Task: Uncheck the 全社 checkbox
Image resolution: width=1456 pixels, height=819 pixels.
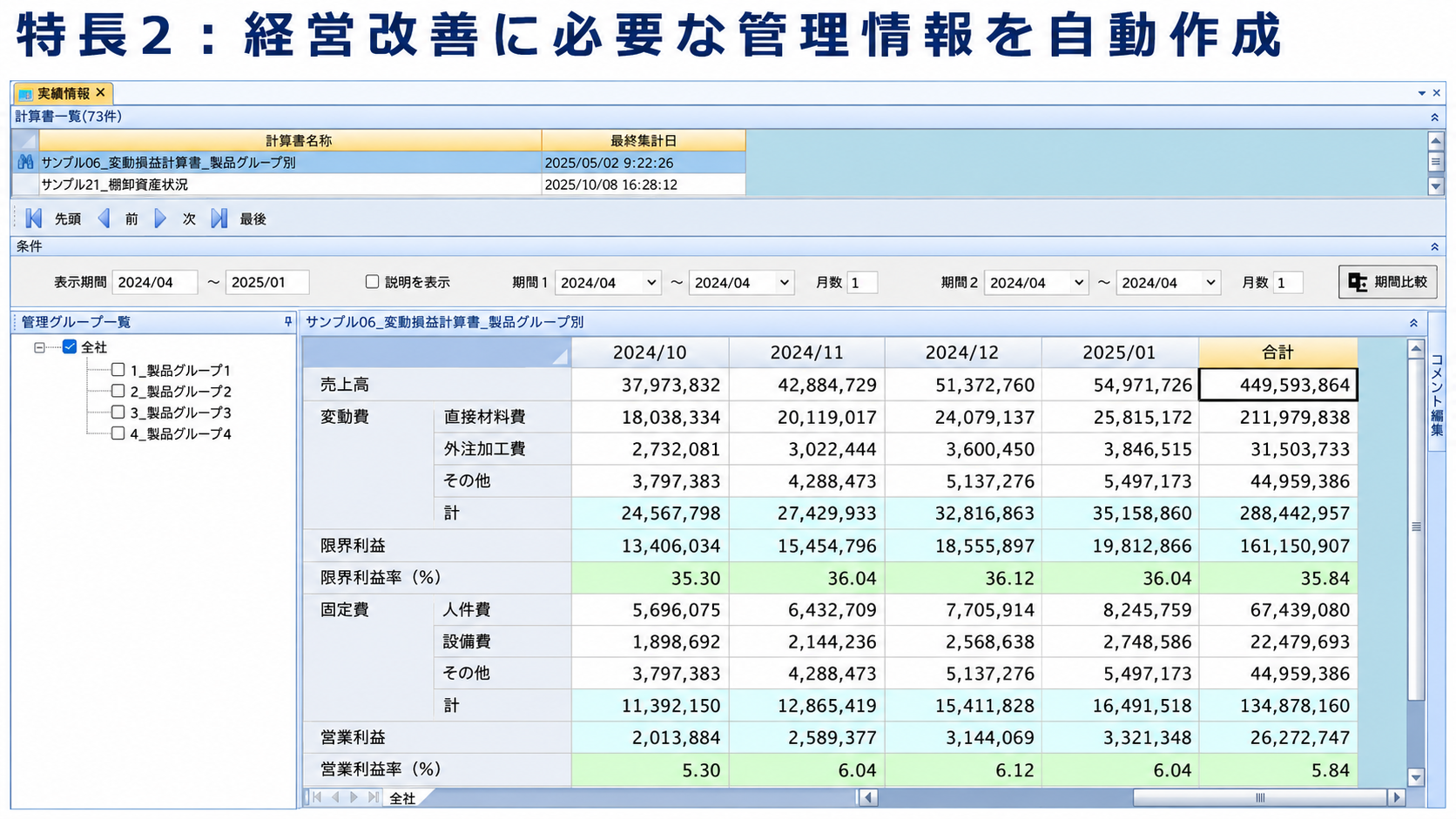Action: click(x=70, y=346)
